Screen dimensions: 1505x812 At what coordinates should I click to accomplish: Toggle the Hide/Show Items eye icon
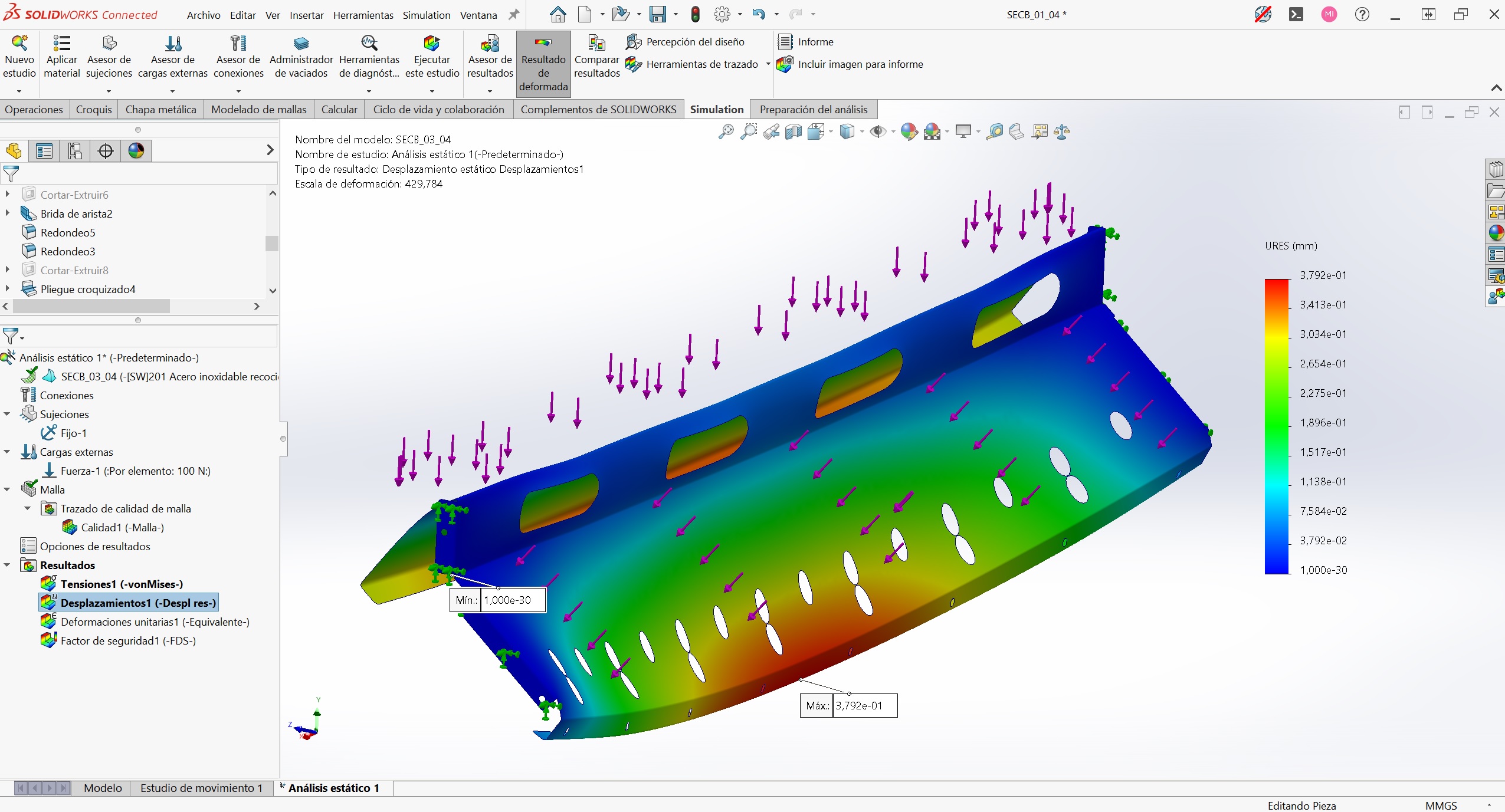pyautogui.click(x=878, y=132)
